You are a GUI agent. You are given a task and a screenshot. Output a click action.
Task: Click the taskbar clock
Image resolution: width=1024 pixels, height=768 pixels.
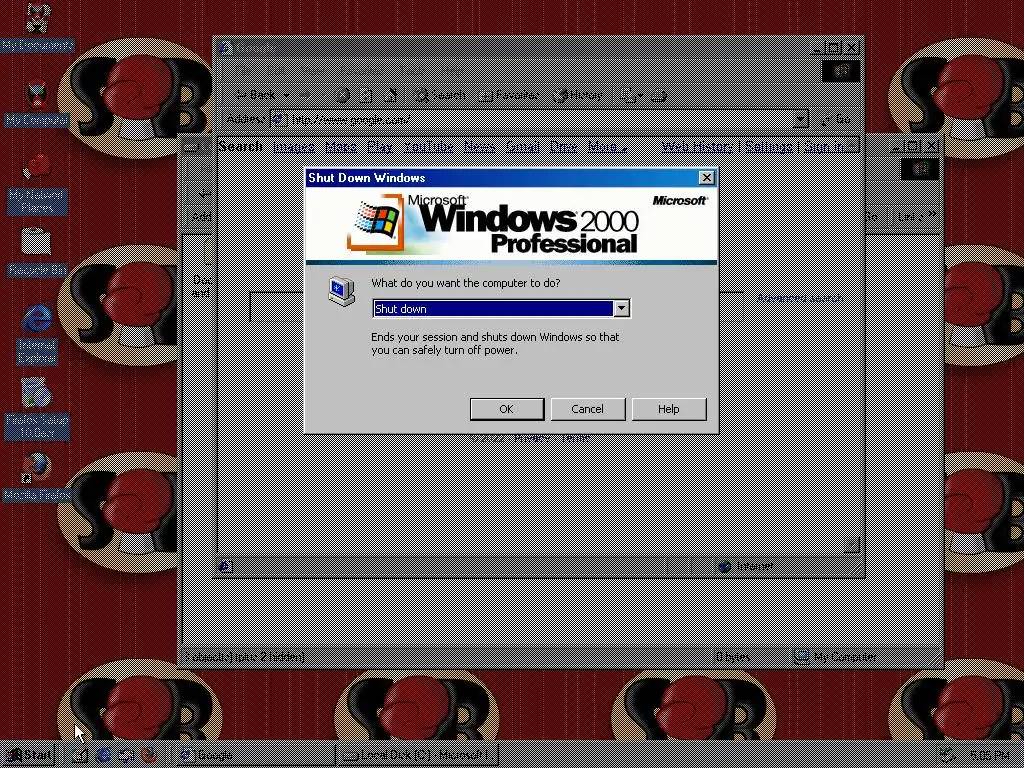click(x=990, y=756)
